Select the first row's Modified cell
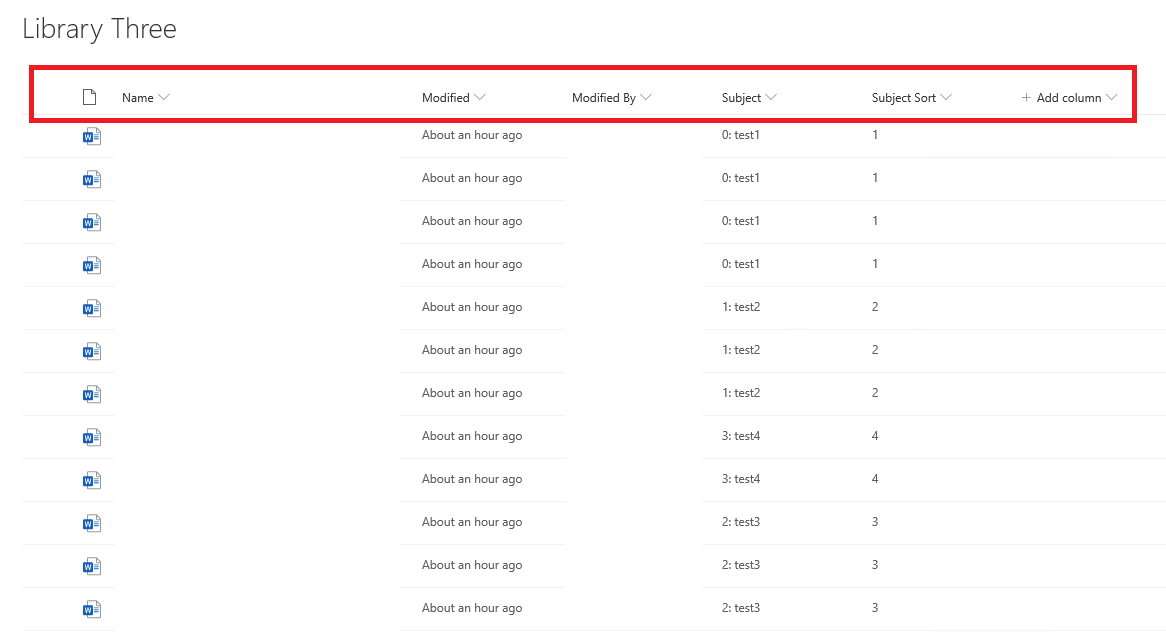The width and height of the screenshot is (1166, 638). pyautogui.click(x=472, y=135)
